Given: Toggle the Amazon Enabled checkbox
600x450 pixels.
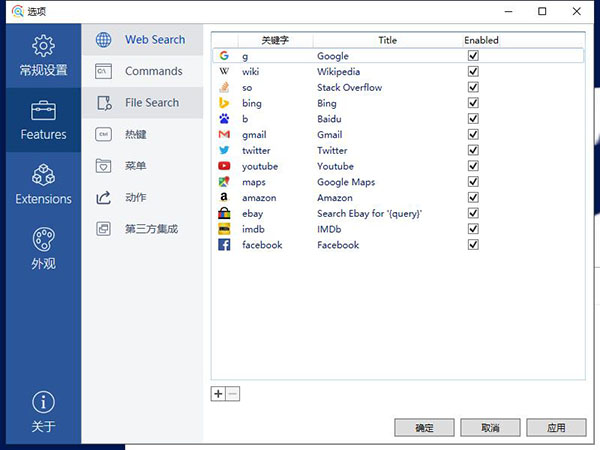Looking at the screenshot, I should pyautogui.click(x=473, y=198).
